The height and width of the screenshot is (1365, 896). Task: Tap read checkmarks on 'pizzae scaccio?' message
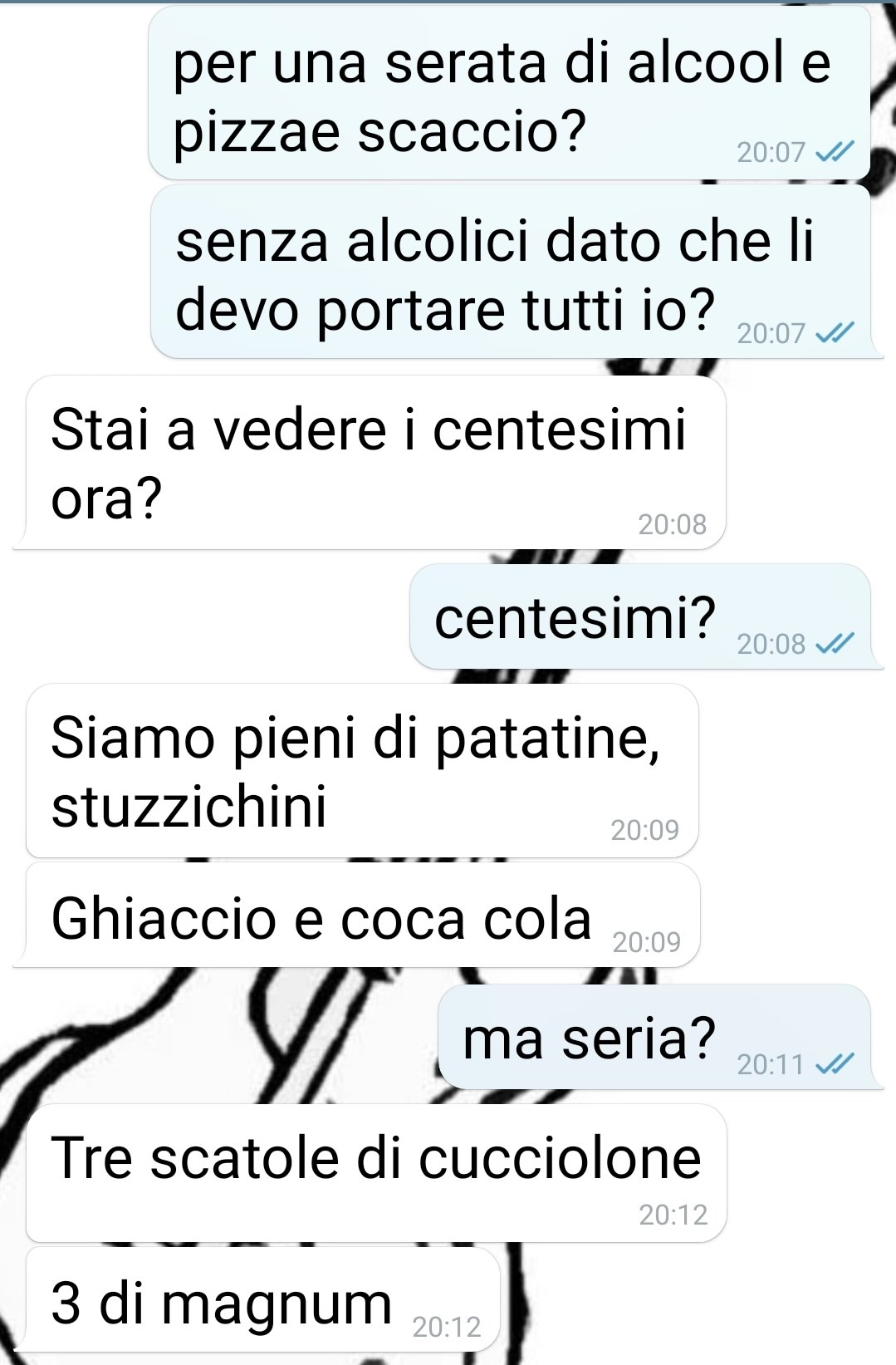(835, 152)
